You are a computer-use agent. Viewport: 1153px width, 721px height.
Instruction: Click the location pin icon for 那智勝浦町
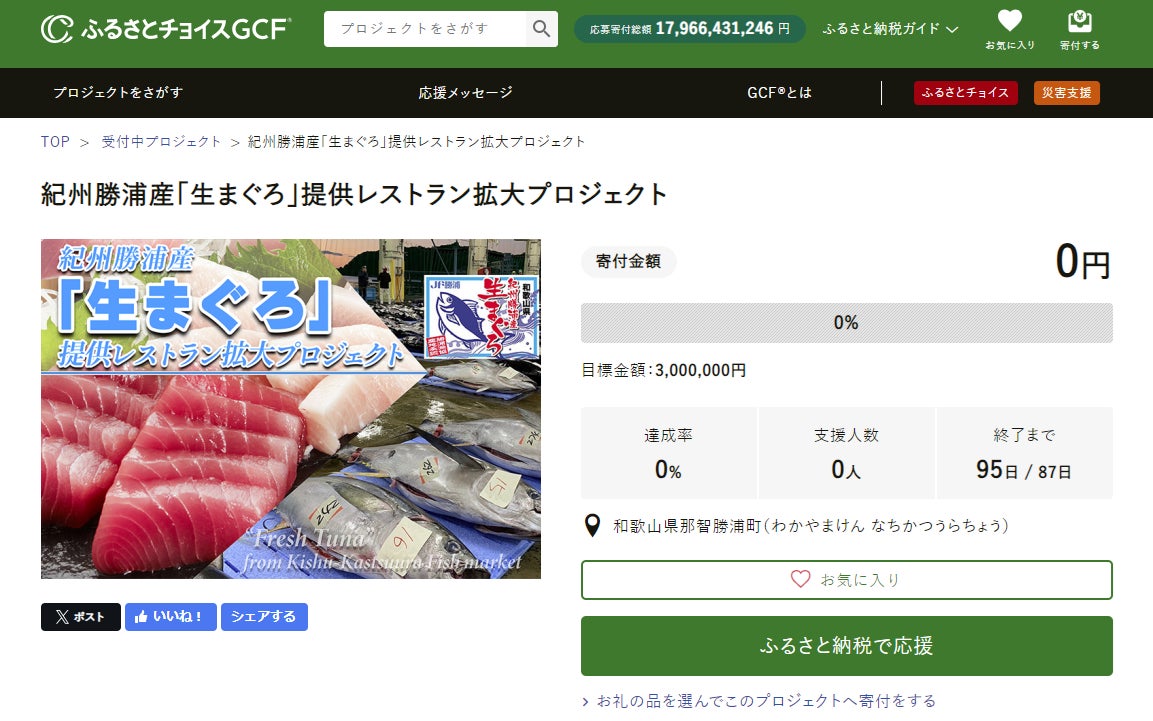pos(592,525)
